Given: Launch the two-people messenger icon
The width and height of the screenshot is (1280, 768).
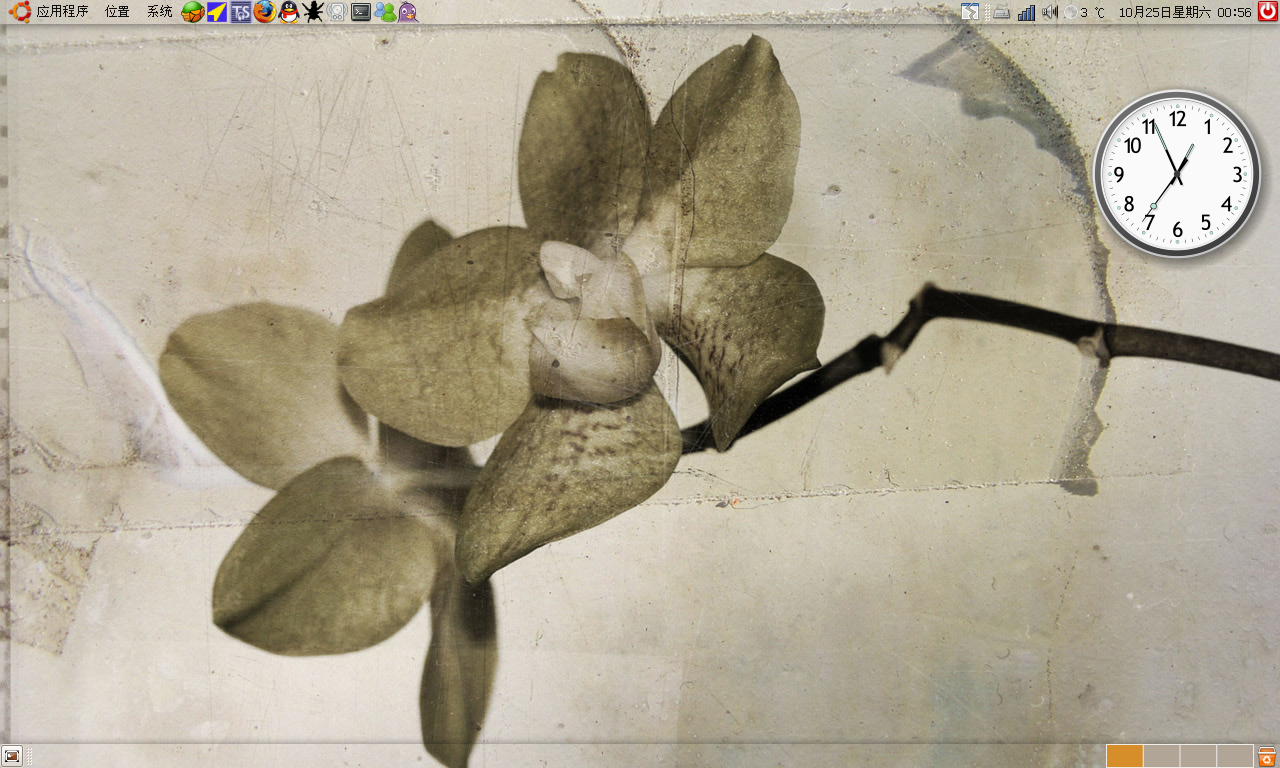Looking at the screenshot, I should (385, 12).
